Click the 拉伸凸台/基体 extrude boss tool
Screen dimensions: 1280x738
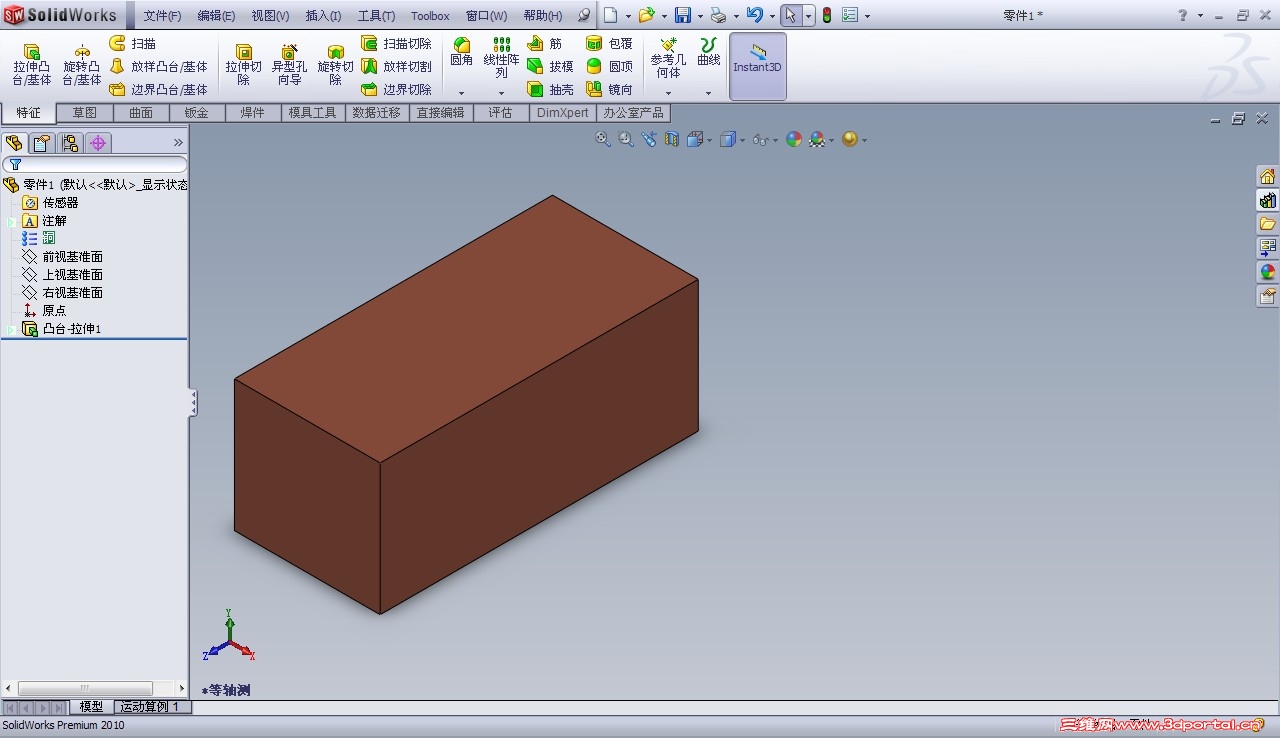click(x=32, y=65)
